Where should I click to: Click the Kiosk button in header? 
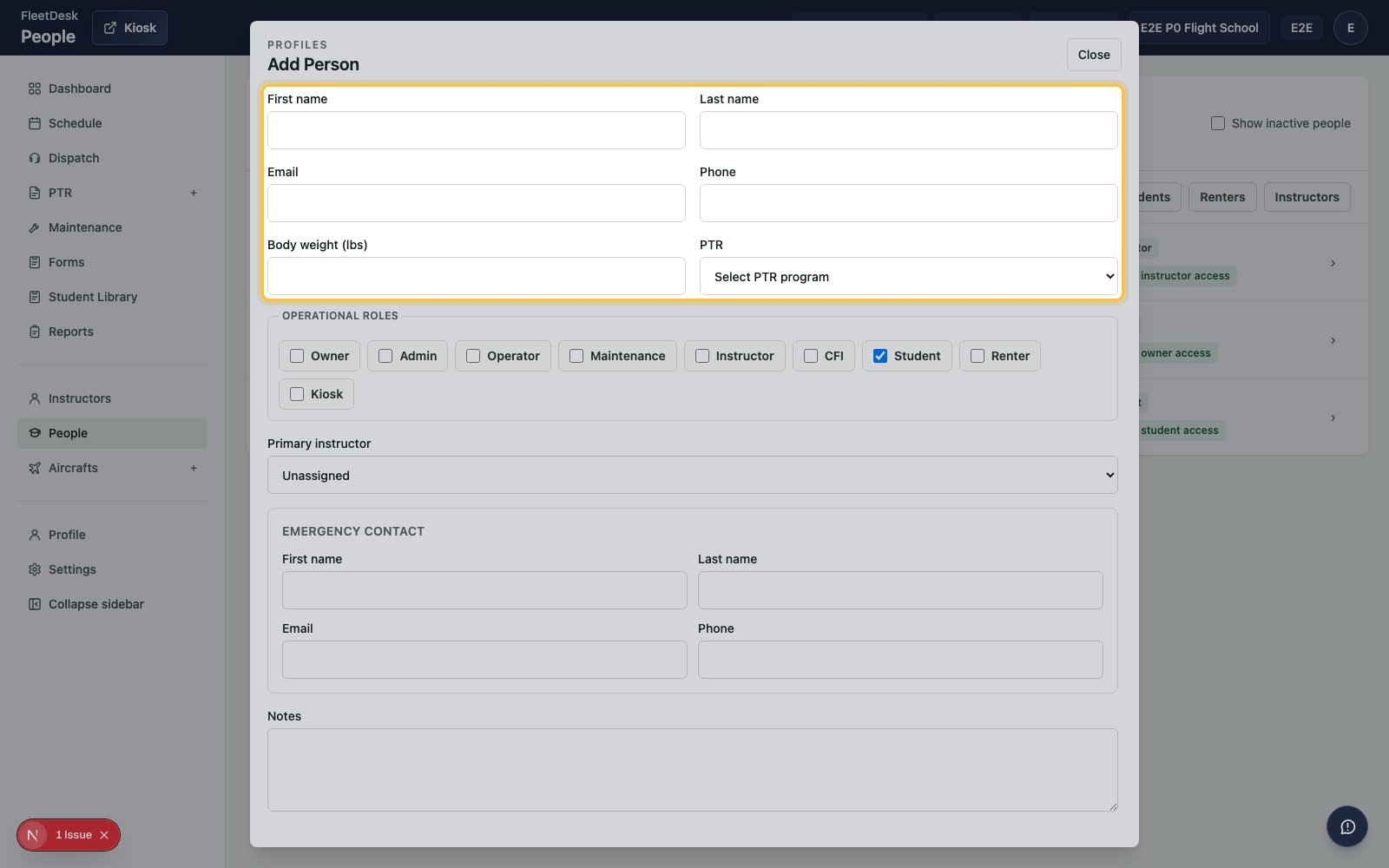129,28
